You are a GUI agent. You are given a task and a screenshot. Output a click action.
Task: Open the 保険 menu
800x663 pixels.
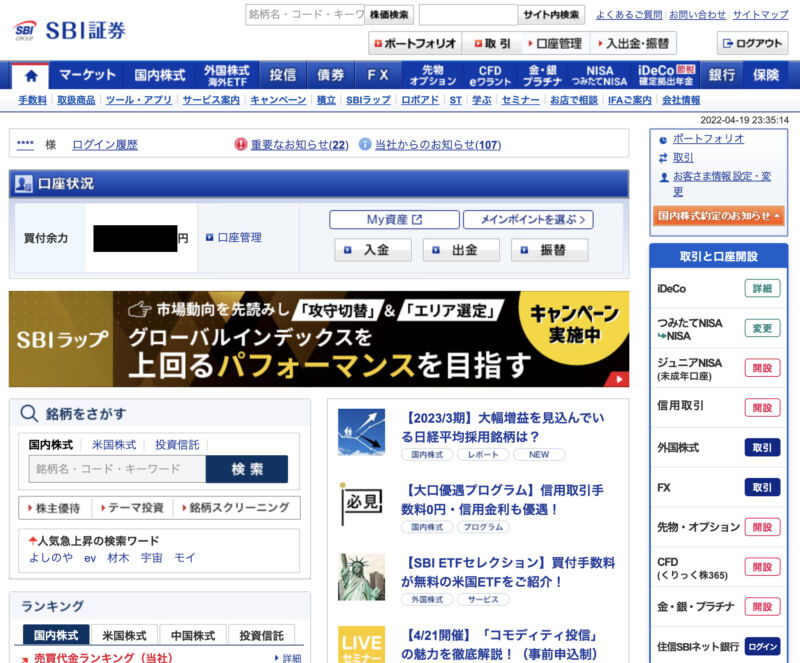tap(766, 75)
